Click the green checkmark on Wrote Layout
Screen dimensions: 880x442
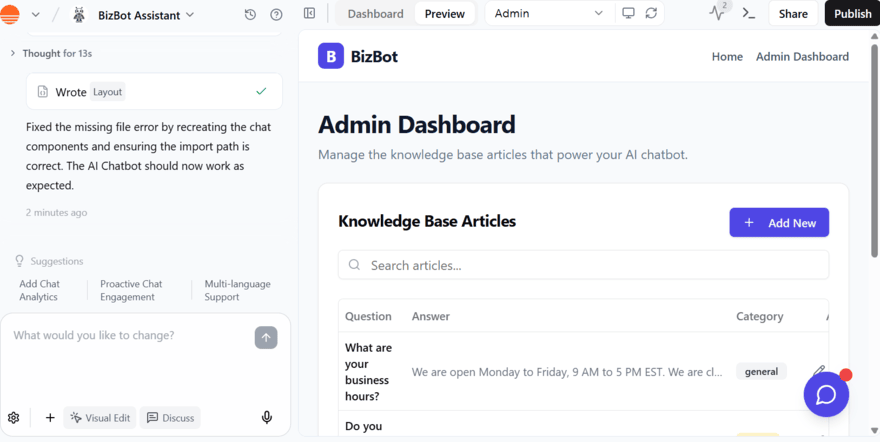click(x=261, y=91)
